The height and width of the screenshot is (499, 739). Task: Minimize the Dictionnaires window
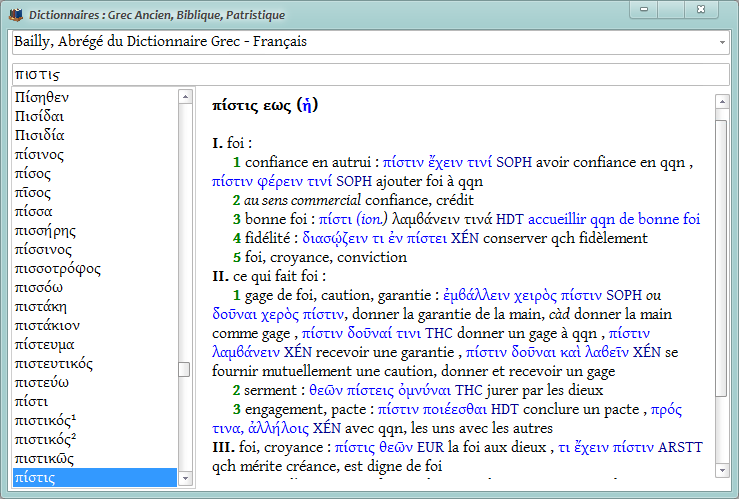(643, 9)
